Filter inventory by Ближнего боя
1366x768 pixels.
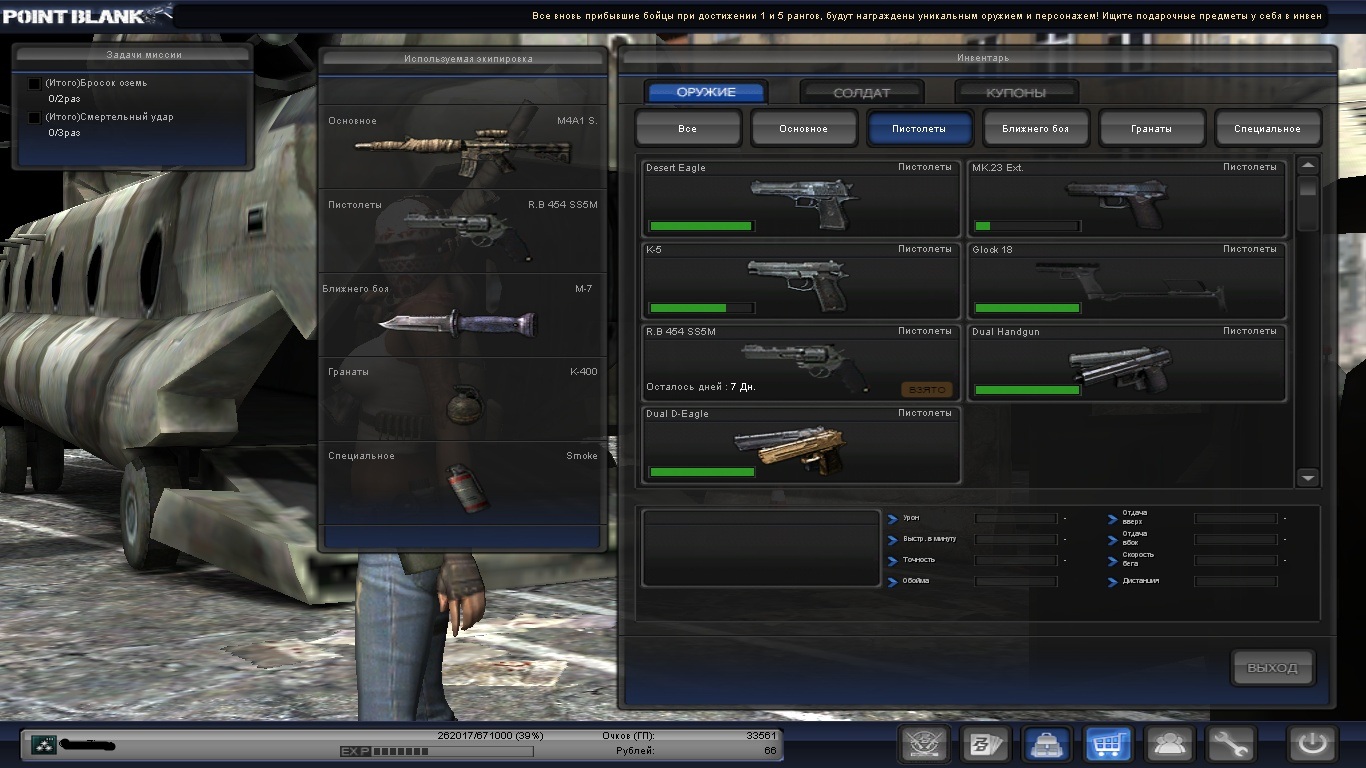click(1036, 128)
